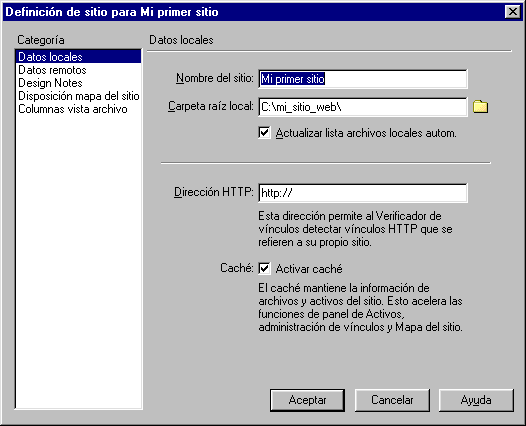Click the Dirección HTTP label
526x426 pixels.
click(214, 192)
